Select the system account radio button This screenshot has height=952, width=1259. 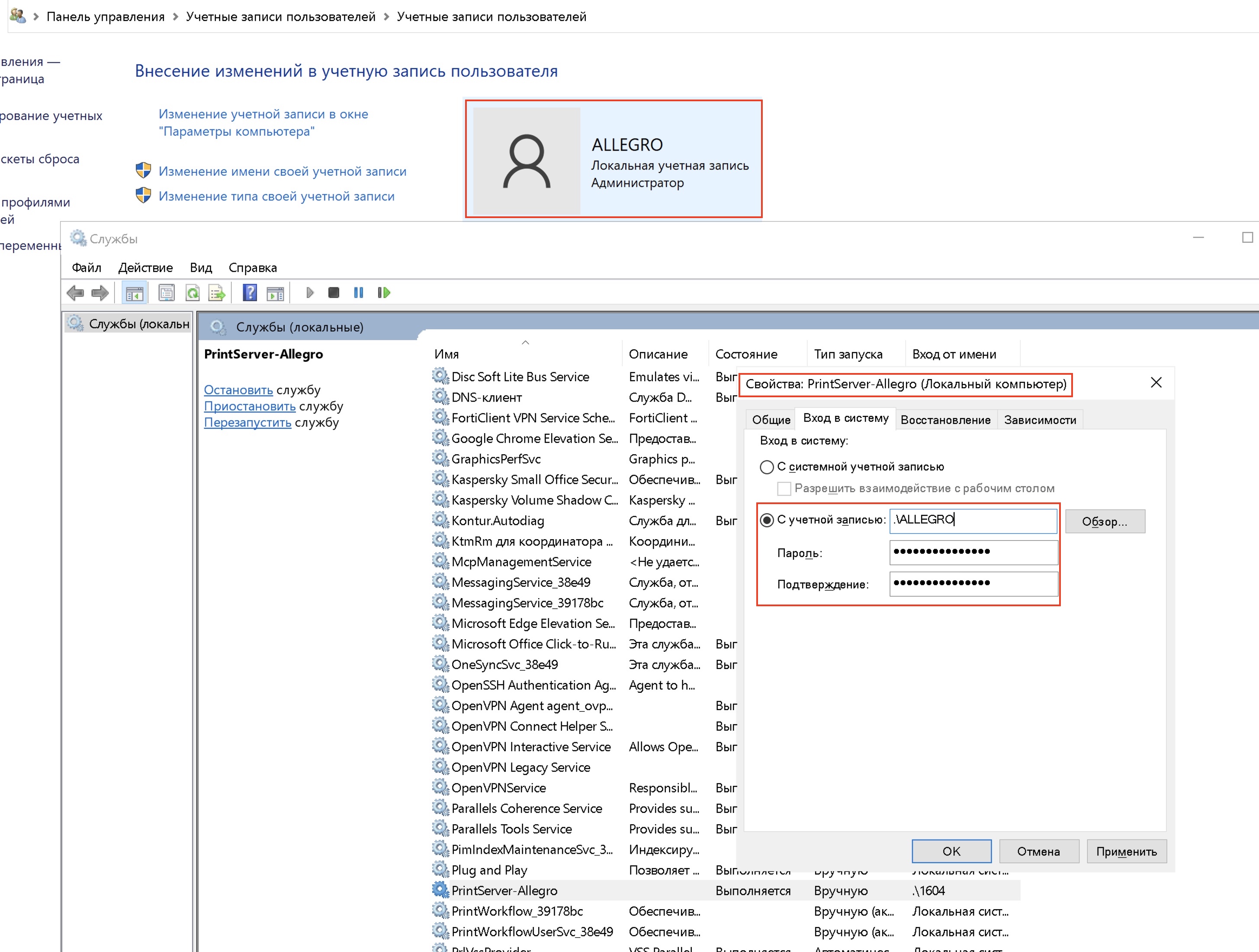pyautogui.click(x=767, y=467)
